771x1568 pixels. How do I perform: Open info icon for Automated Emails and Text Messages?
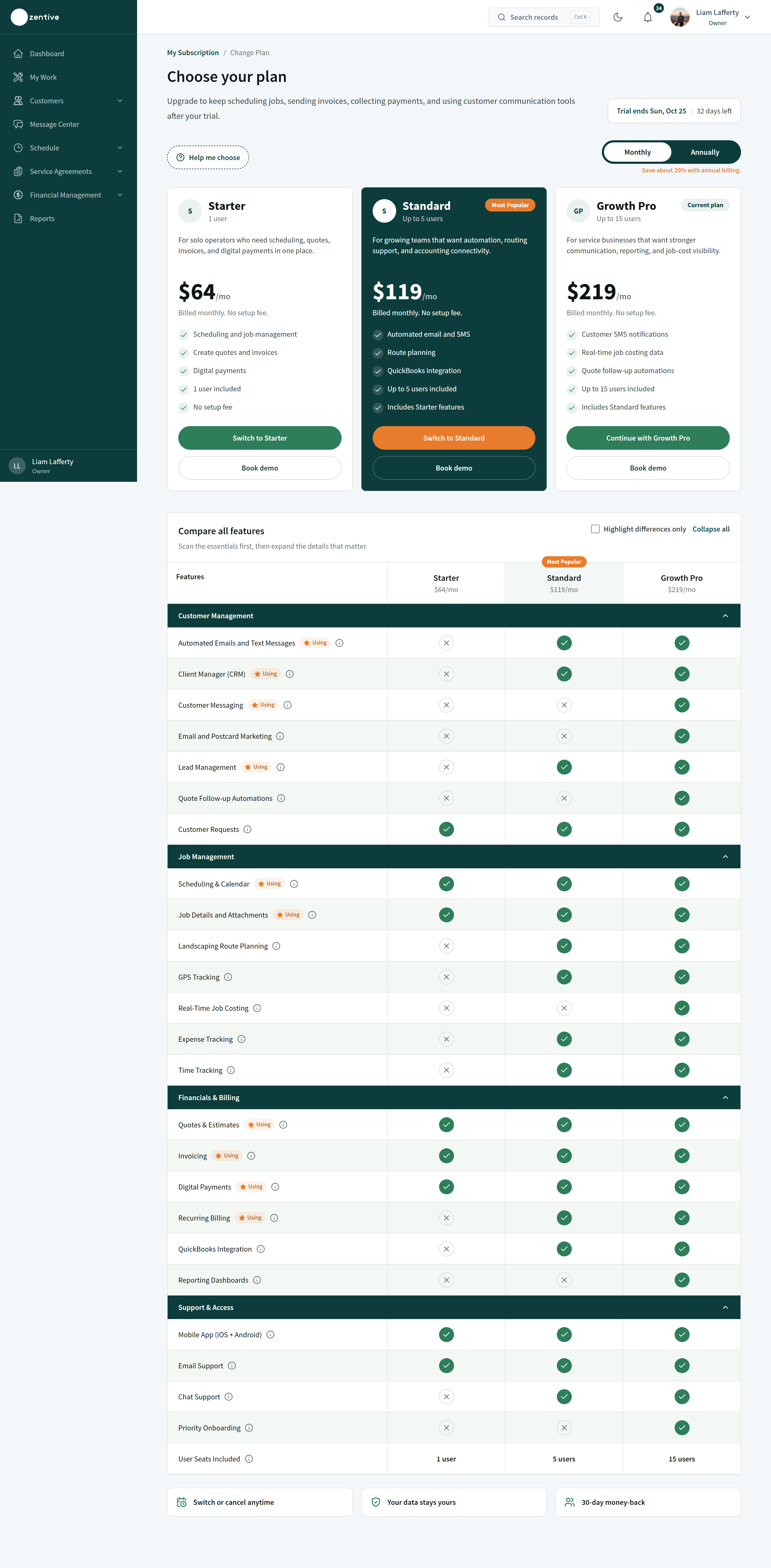tap(340, 643)
